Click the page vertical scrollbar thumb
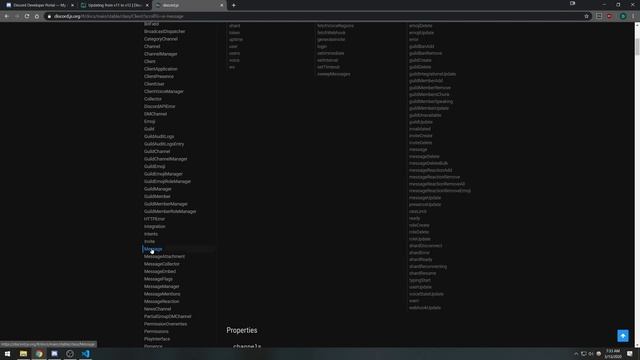 (x=637, y=47)
